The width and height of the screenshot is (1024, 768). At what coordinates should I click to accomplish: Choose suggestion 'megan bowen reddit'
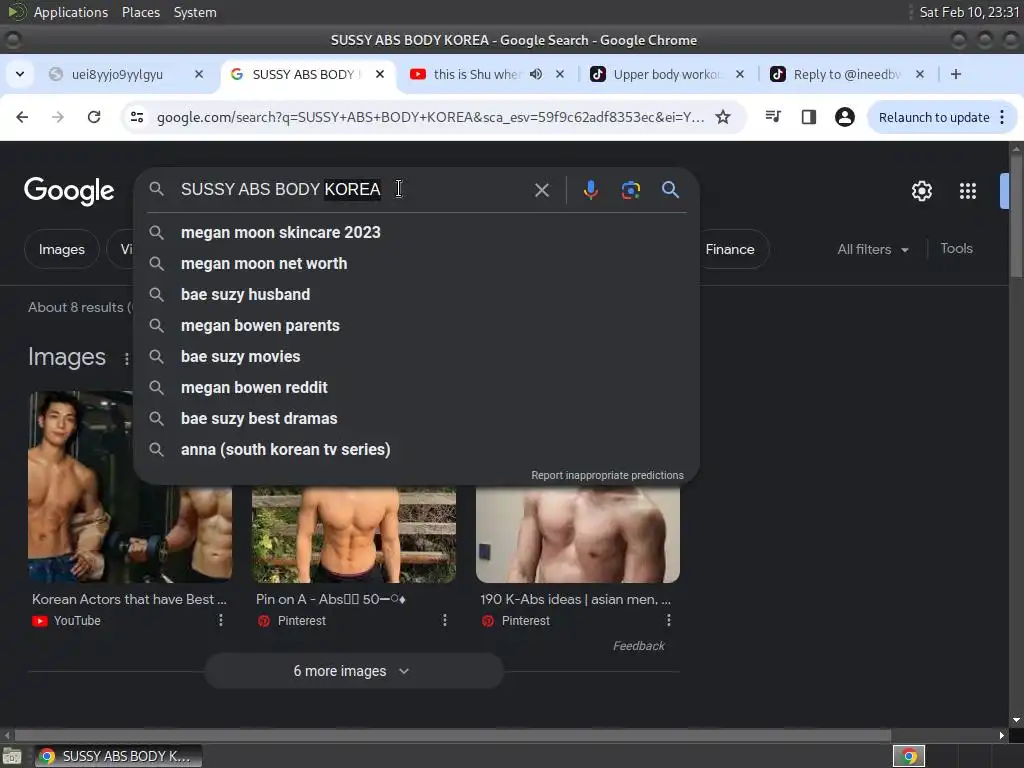(416, 387)
